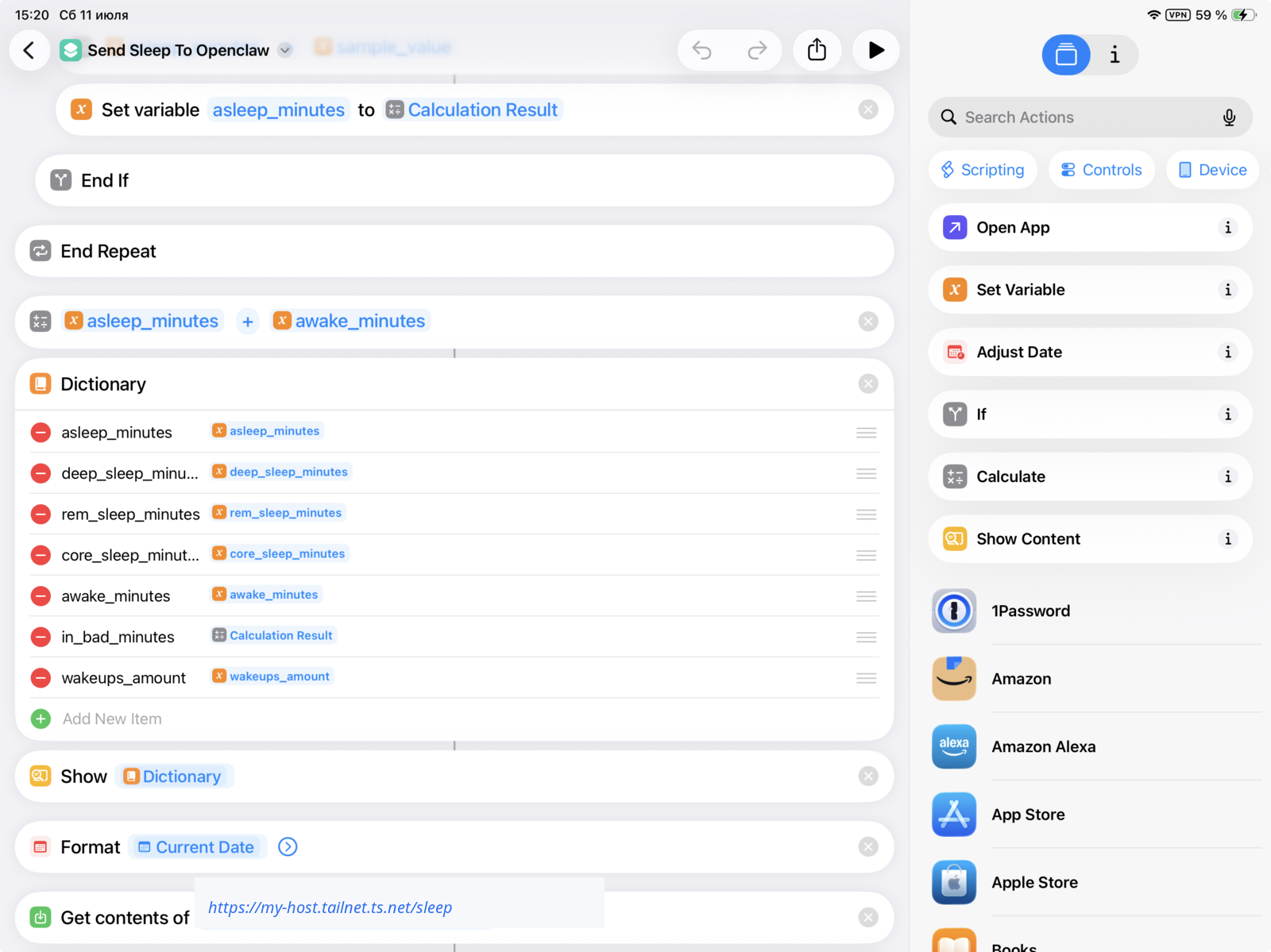Image resolution: width=1271 pixels, height=952 pixels.
Task: Change the asleep_minutes variable name token
Action: pyautogui.click(x=279, y=110)
